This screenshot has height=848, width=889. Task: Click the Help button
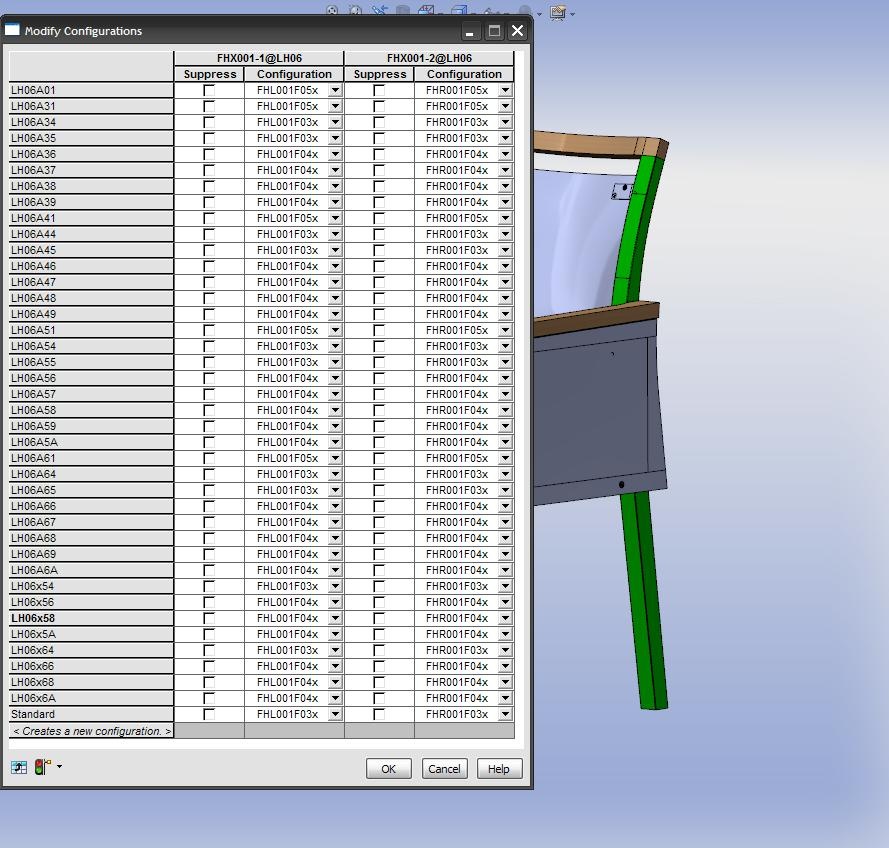coord(499,769)
